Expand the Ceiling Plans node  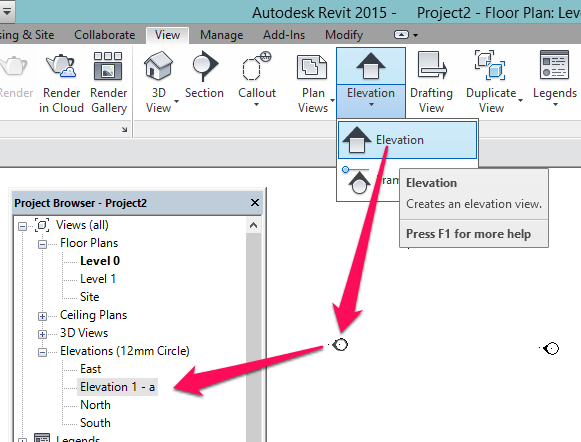[42, 316]
